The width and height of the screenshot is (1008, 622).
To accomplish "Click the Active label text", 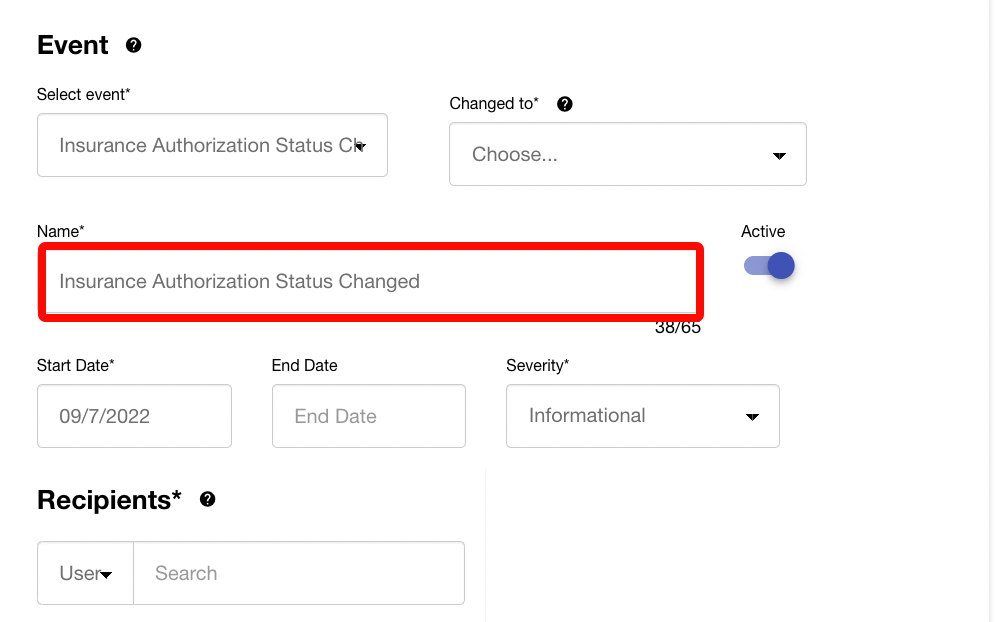I will point(763,231).
